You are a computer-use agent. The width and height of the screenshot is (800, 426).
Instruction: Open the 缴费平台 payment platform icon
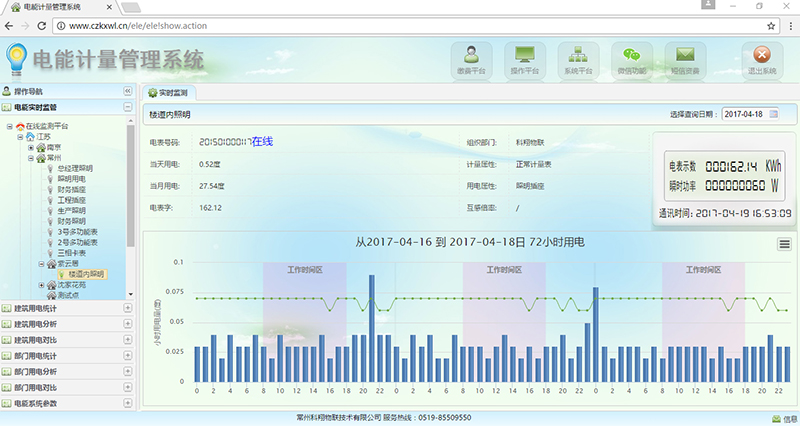point(471,58)
